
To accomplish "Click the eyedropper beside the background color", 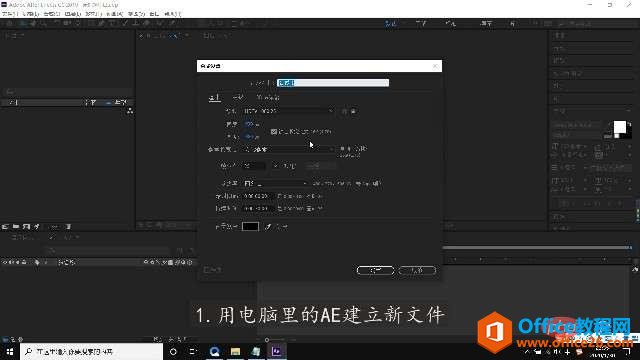I will 268,227.
